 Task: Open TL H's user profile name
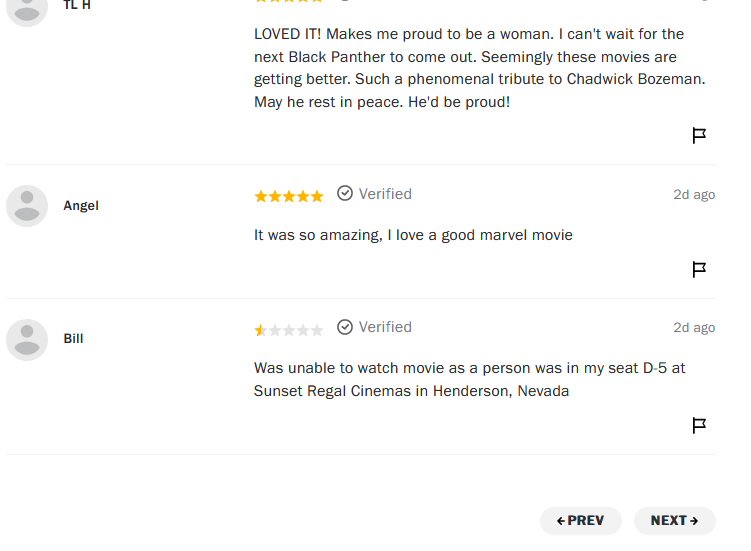[77, 5]
